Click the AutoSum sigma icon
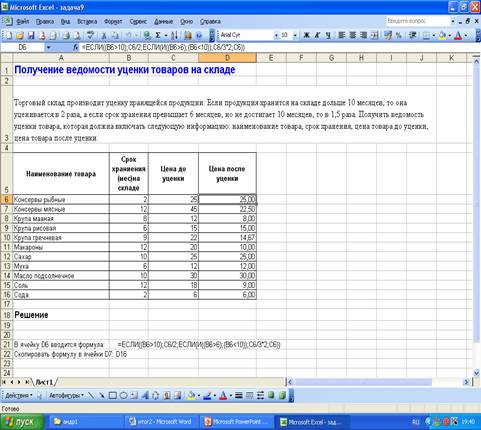481x430 pixels. (158, 35)
